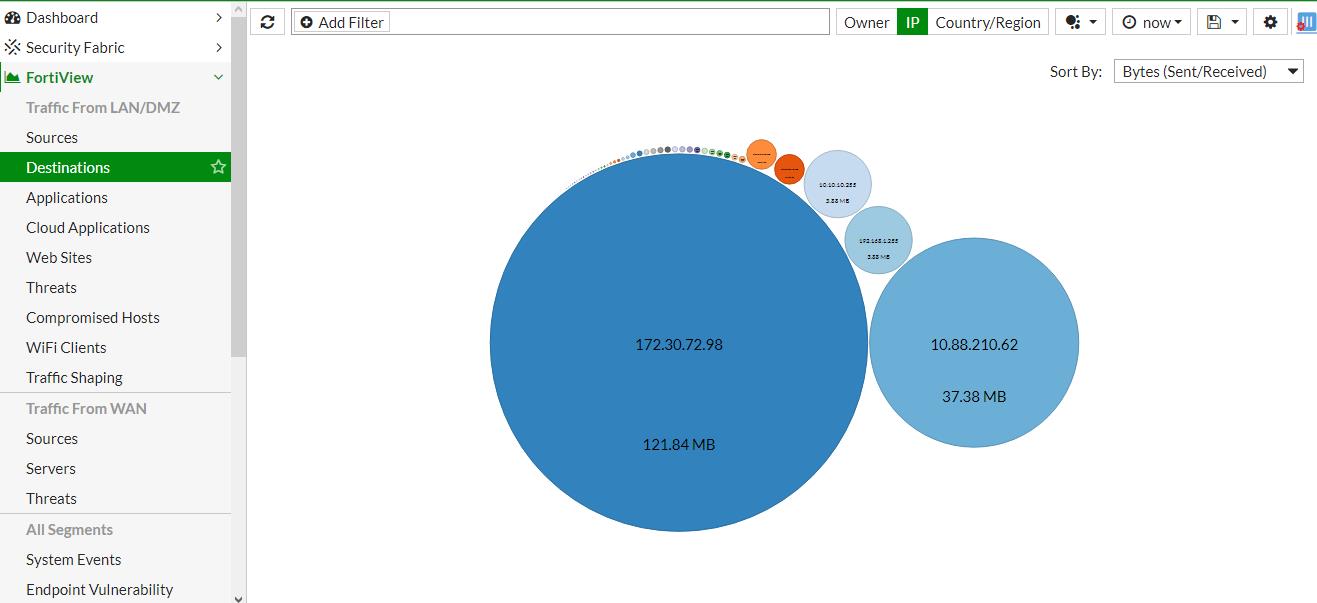Click inside the Add Filter field
1317x603 pixels.
point(560,22)
